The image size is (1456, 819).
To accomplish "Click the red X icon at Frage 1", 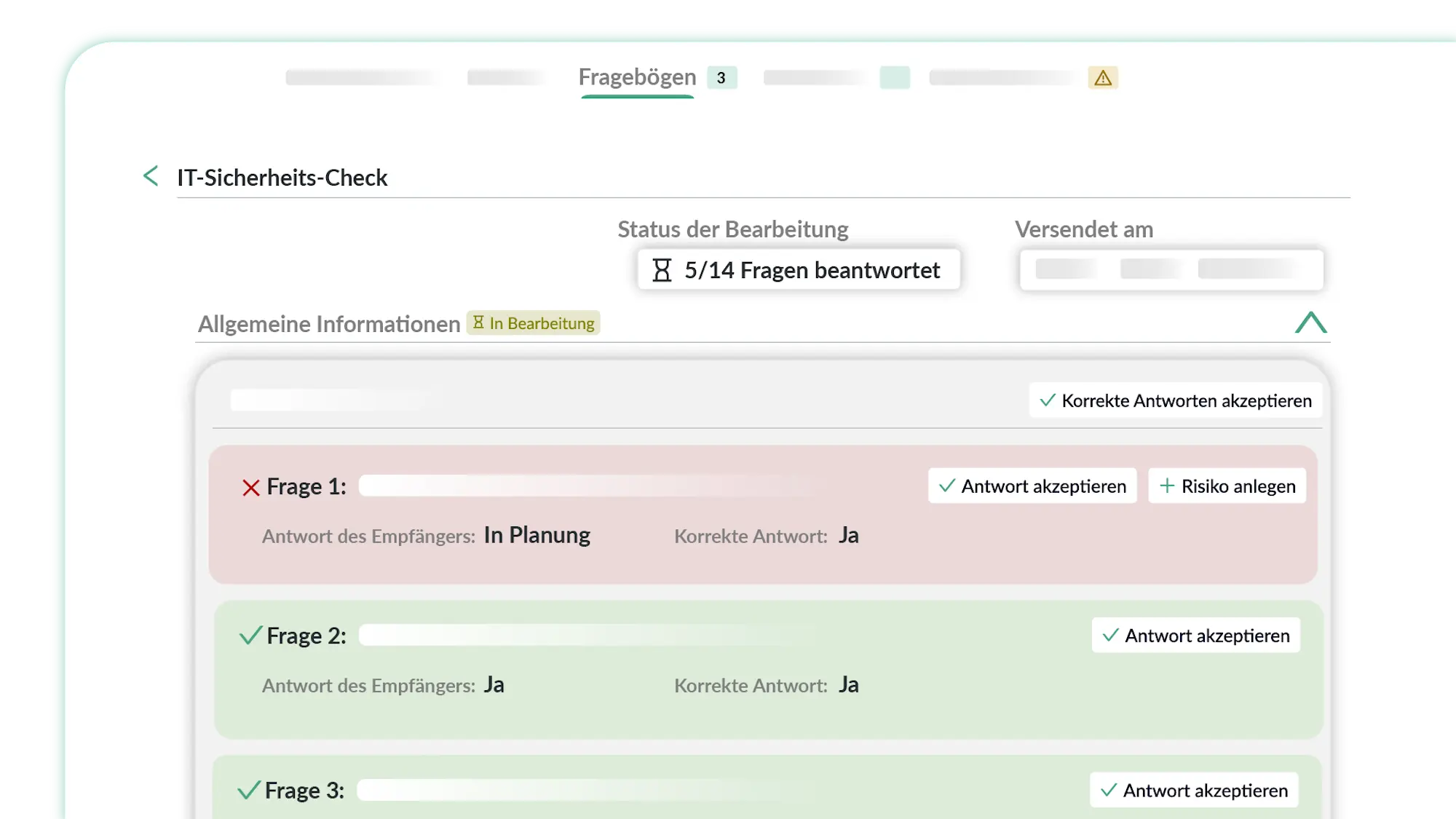I will pos(250,488).
